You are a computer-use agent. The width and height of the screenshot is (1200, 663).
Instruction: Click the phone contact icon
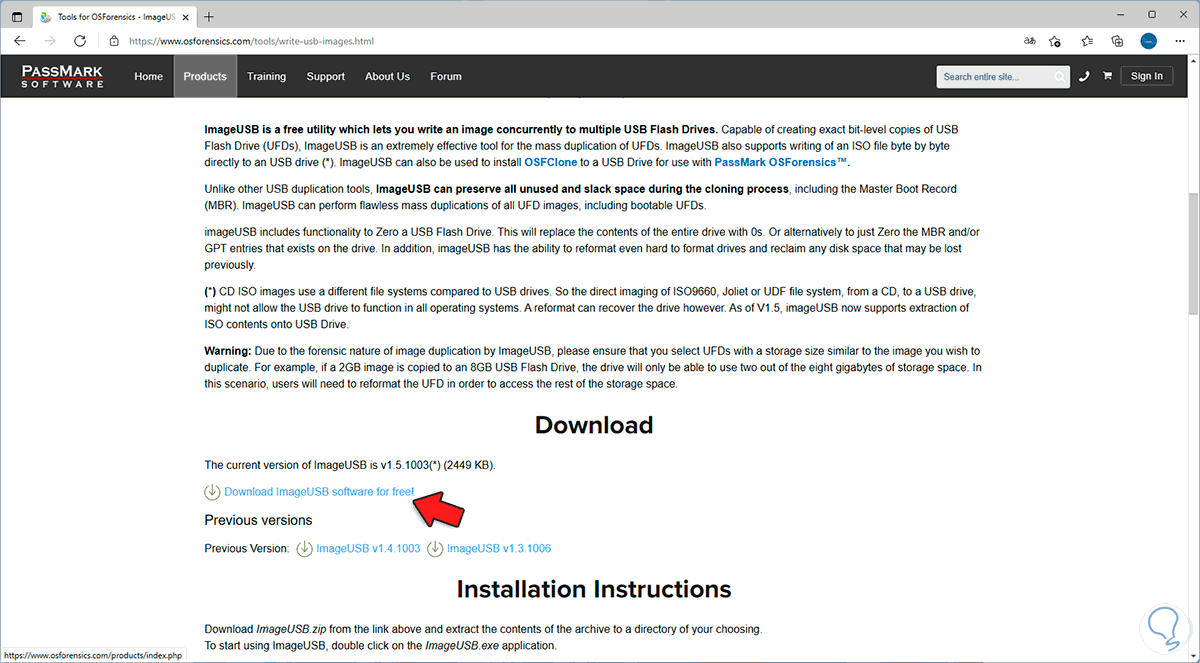[x=1084, y=76]
